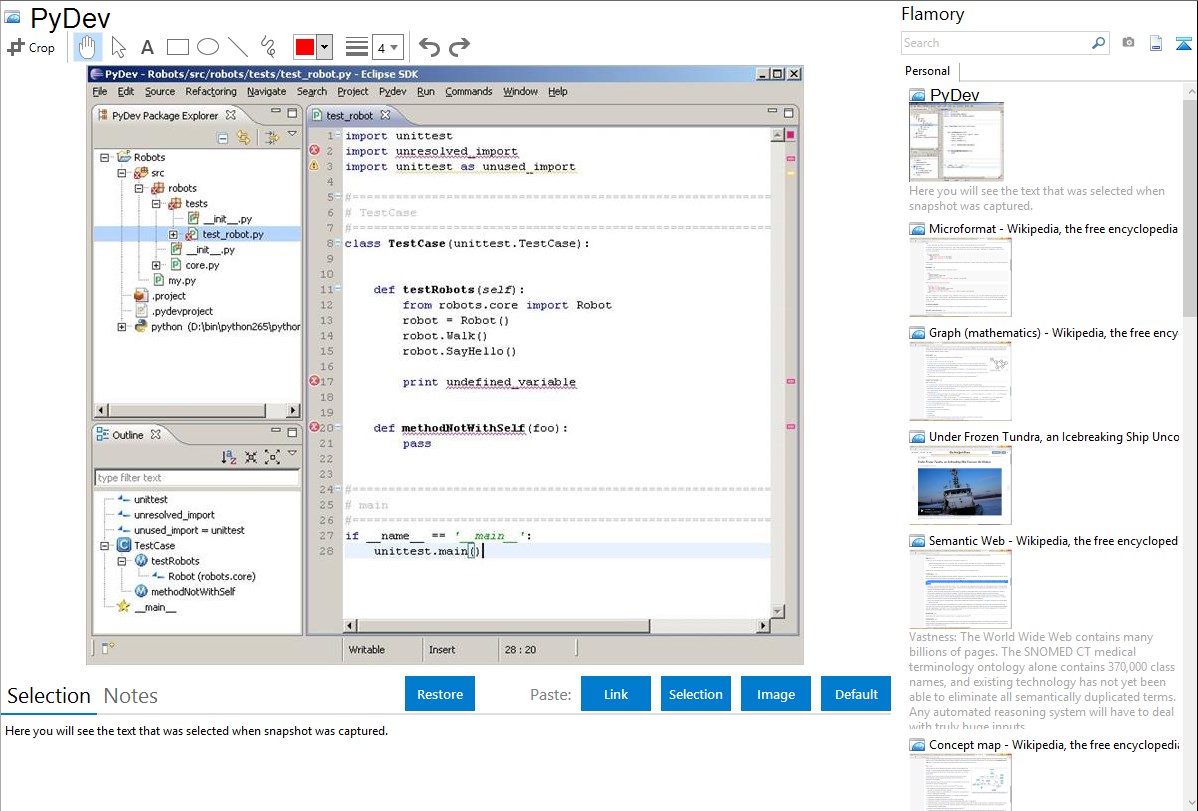Select methodNotWithSelf in the Outline

pos(193,592)
